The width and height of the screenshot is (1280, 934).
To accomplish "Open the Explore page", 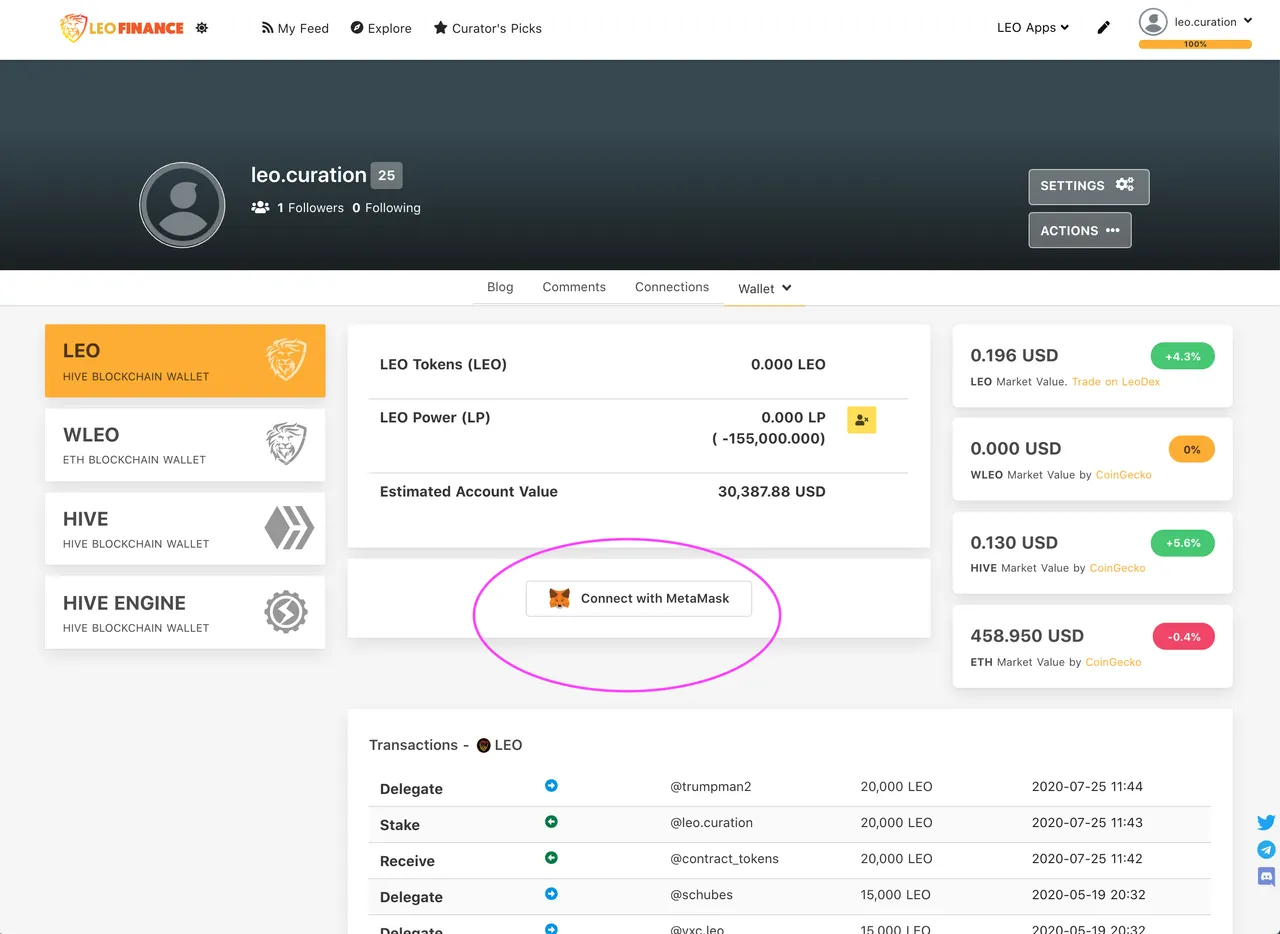I will pos(381,28).
